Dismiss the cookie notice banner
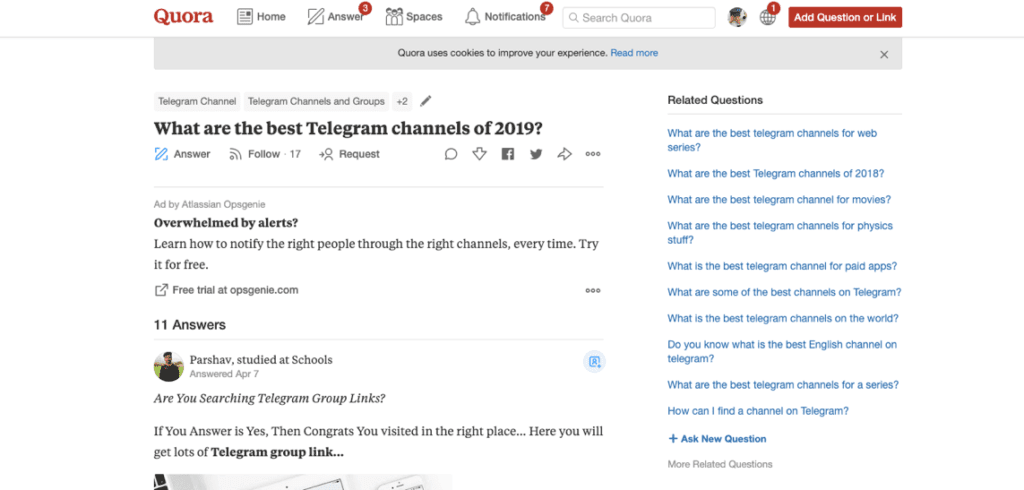The width and height of the screenshot is (1024, 490). point(884,55)
